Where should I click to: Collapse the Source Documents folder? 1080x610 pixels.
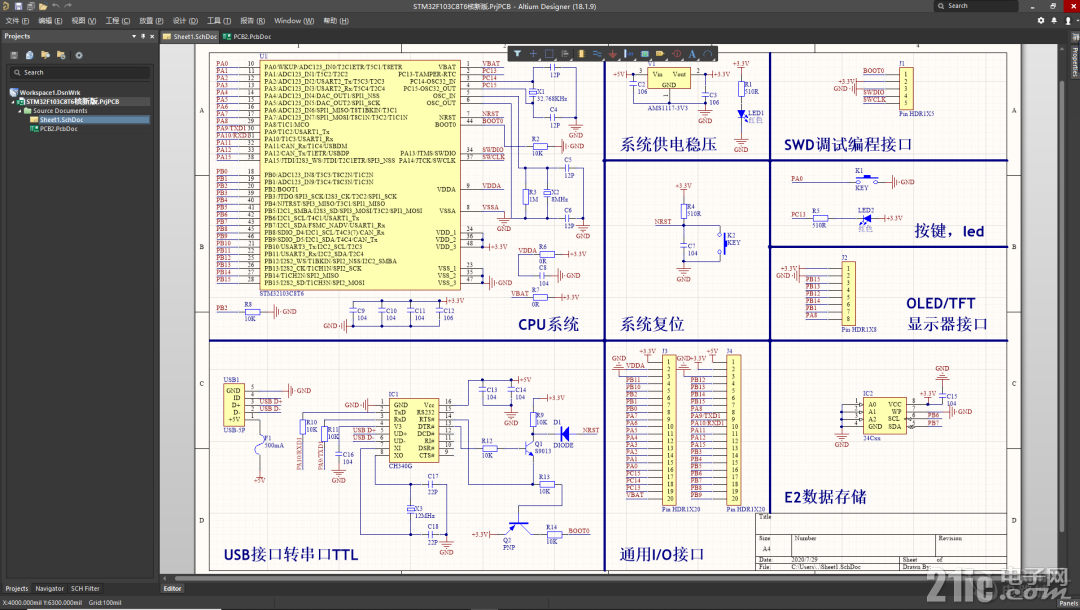(x=19, y=111)
